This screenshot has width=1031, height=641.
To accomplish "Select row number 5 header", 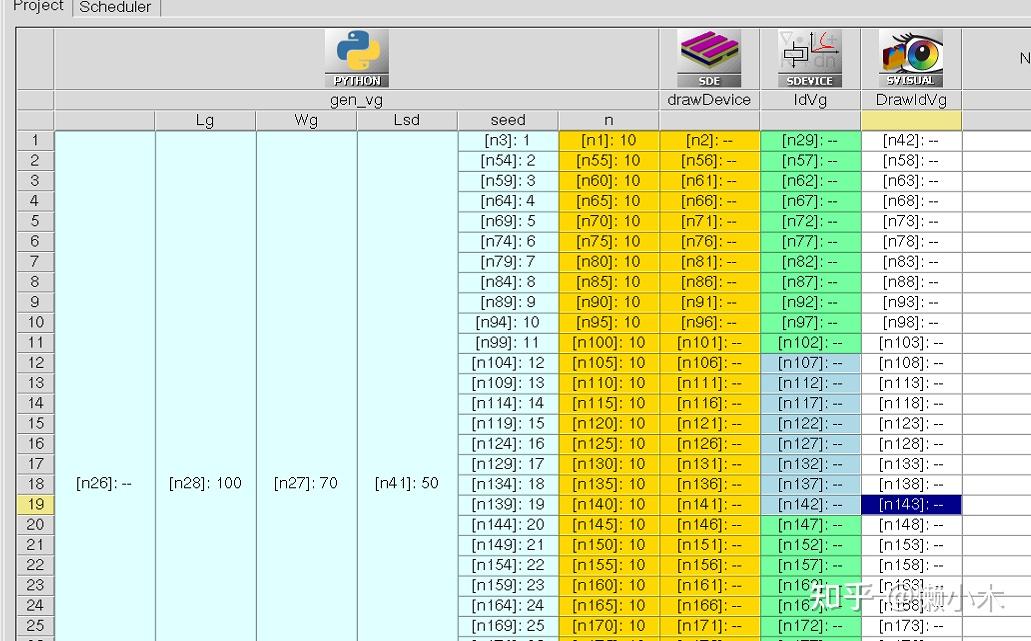I will click(35, 222).
